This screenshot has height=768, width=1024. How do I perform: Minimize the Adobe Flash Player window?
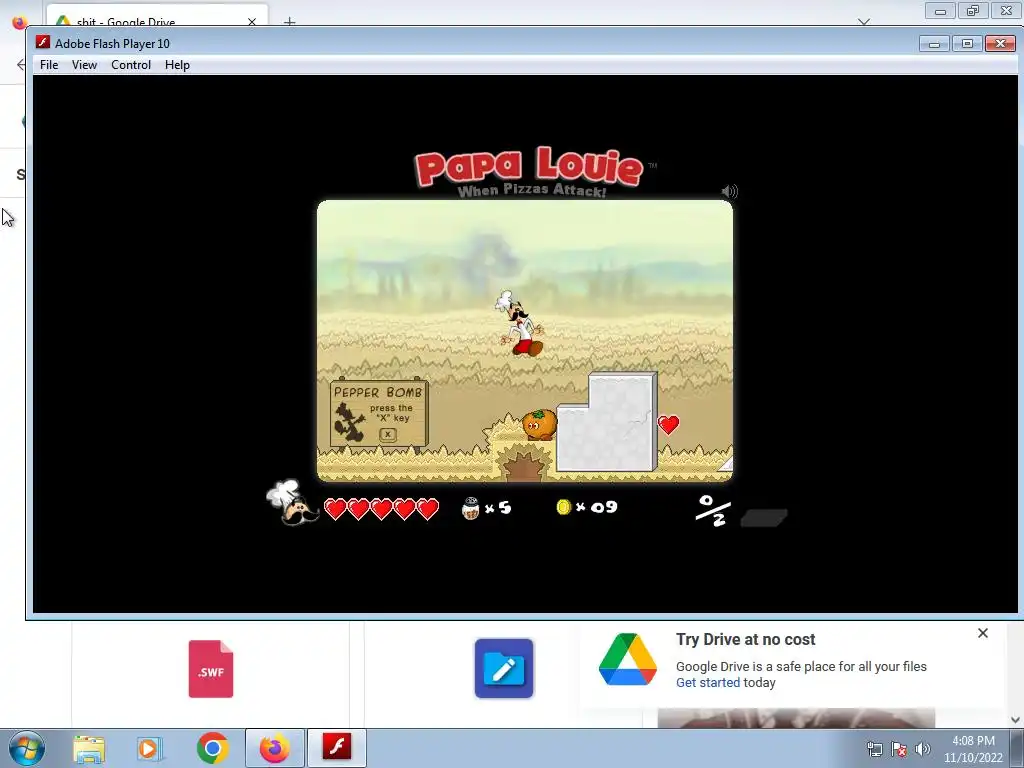935,44
